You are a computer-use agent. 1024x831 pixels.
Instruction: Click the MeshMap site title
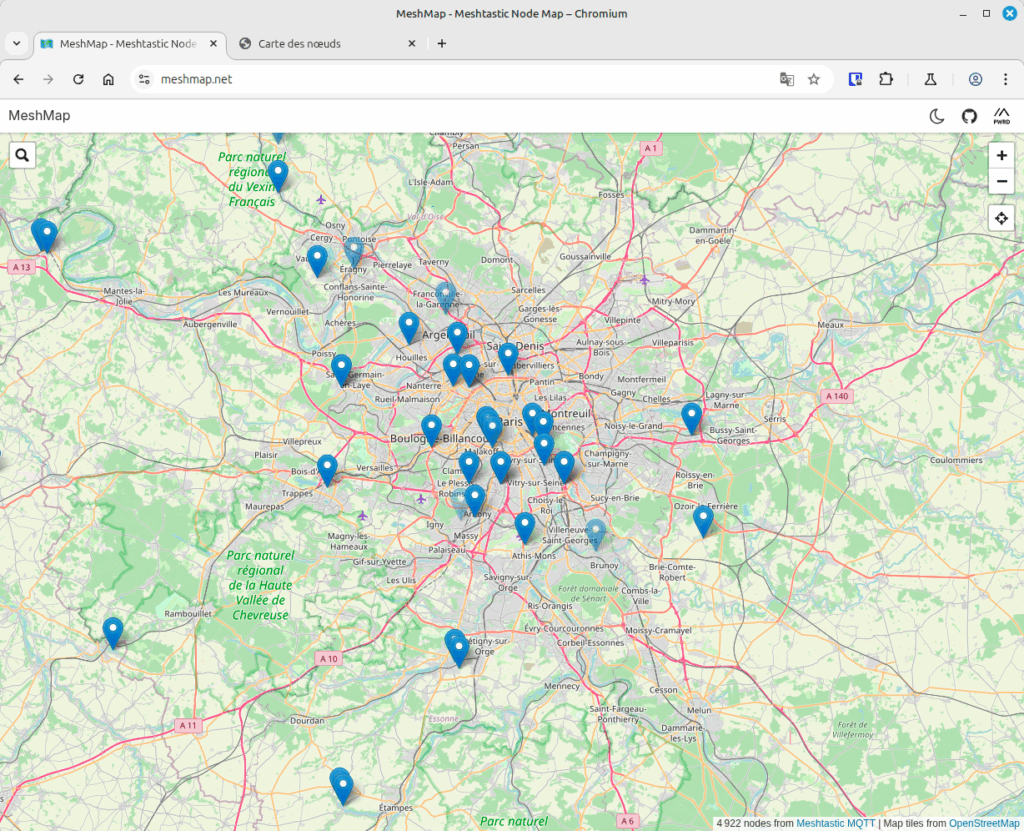pos(39,116)
